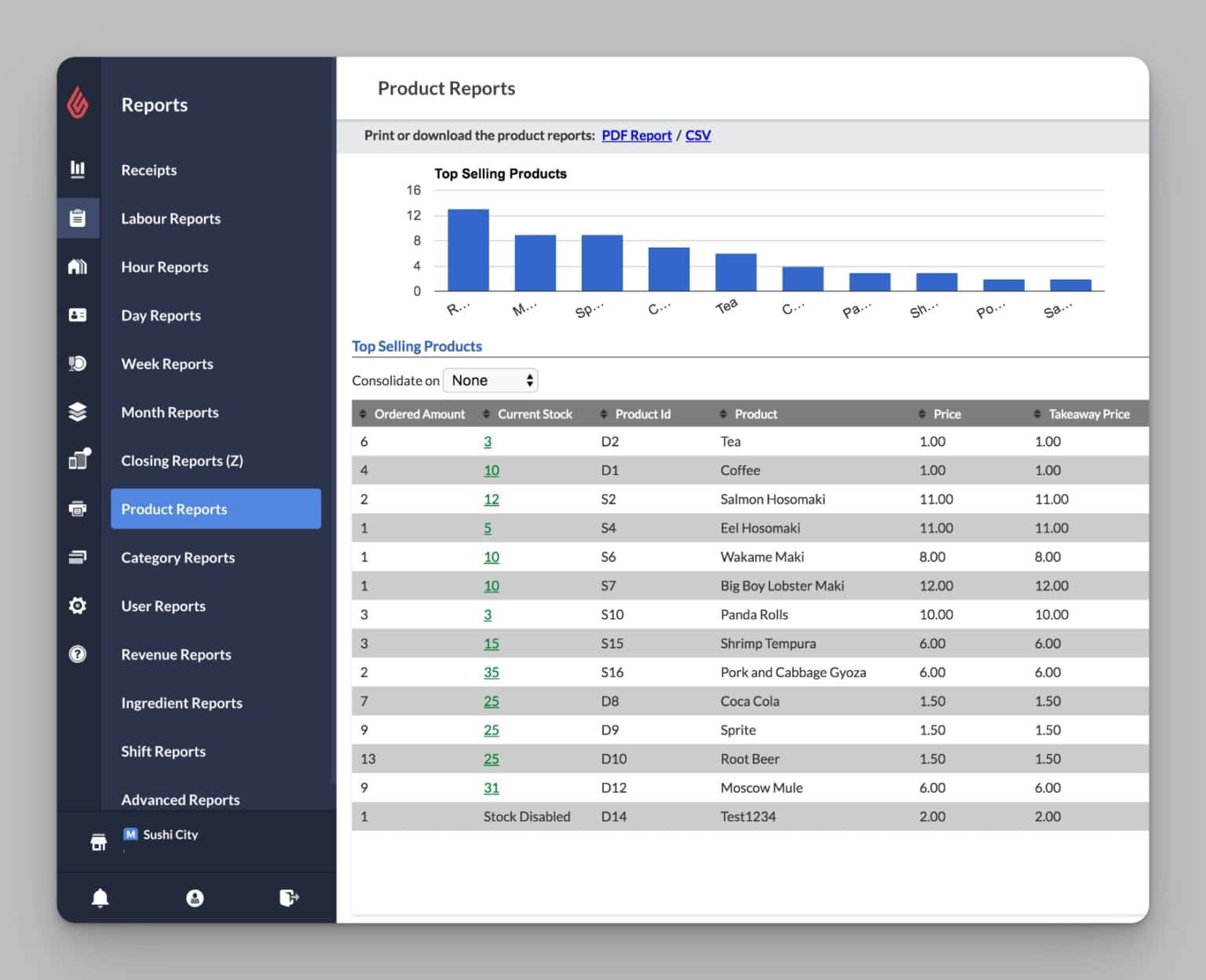Click the CSV download link
The height and width of the screenshot is (980, 1206).
[697, 135]
